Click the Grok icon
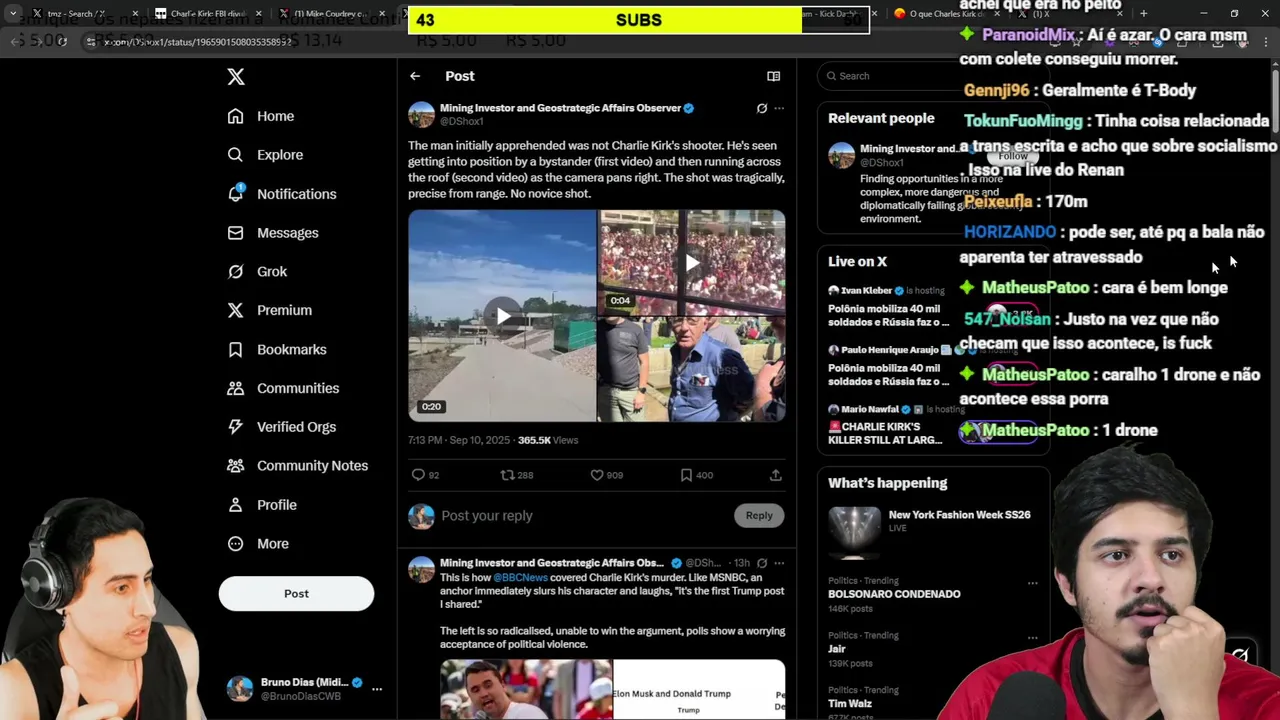The width and height of the screenshot is (1280, 720). pos(235,272)
